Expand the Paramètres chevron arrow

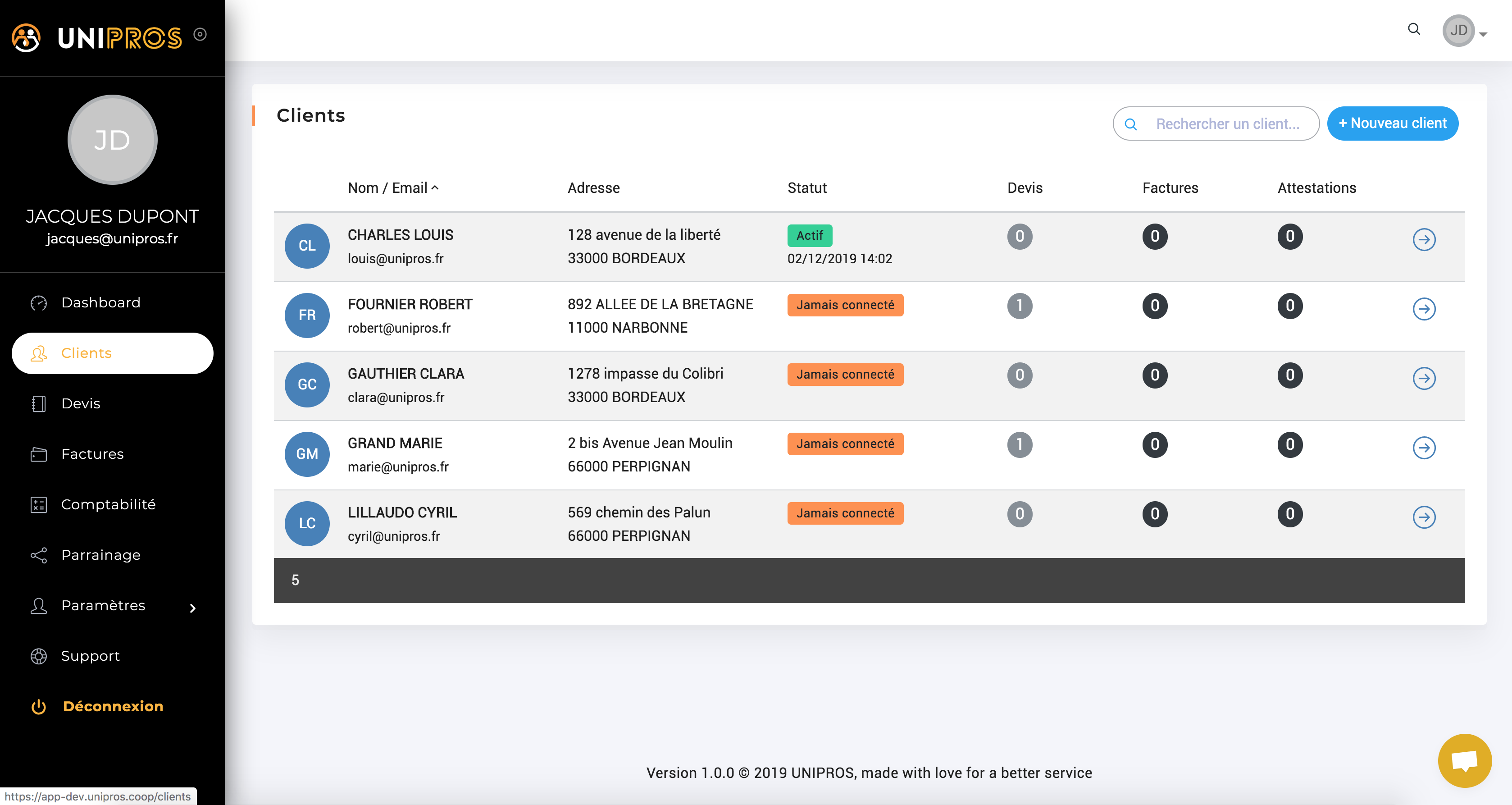[x=192, y=608]
